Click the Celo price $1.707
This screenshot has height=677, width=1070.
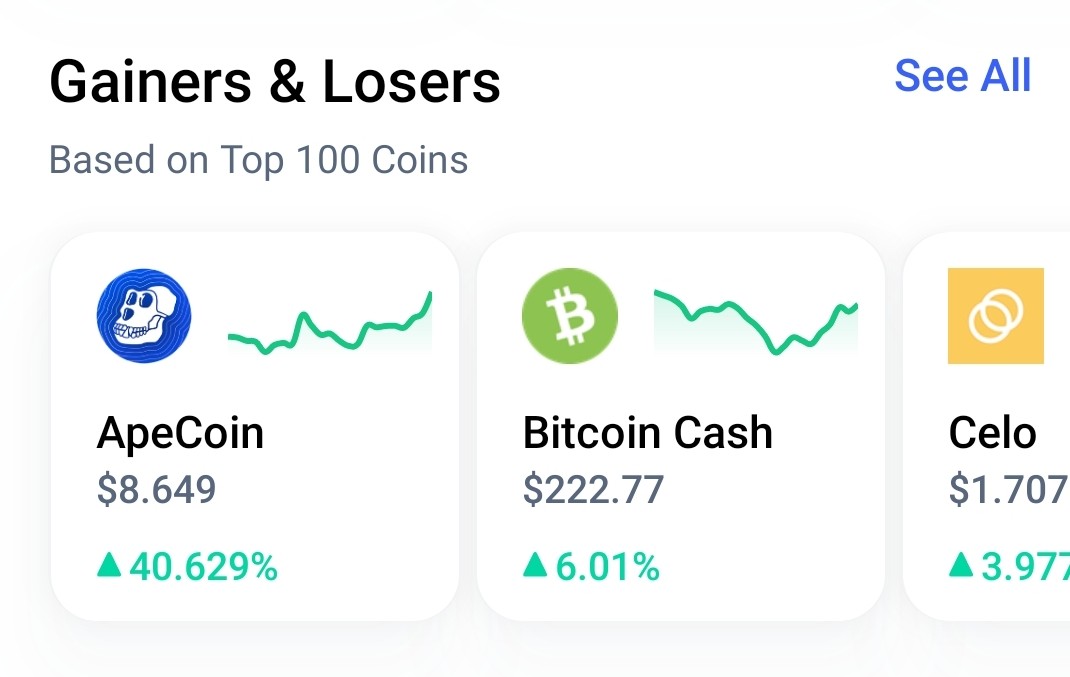pyautogui.click(x=1009, y=489)
